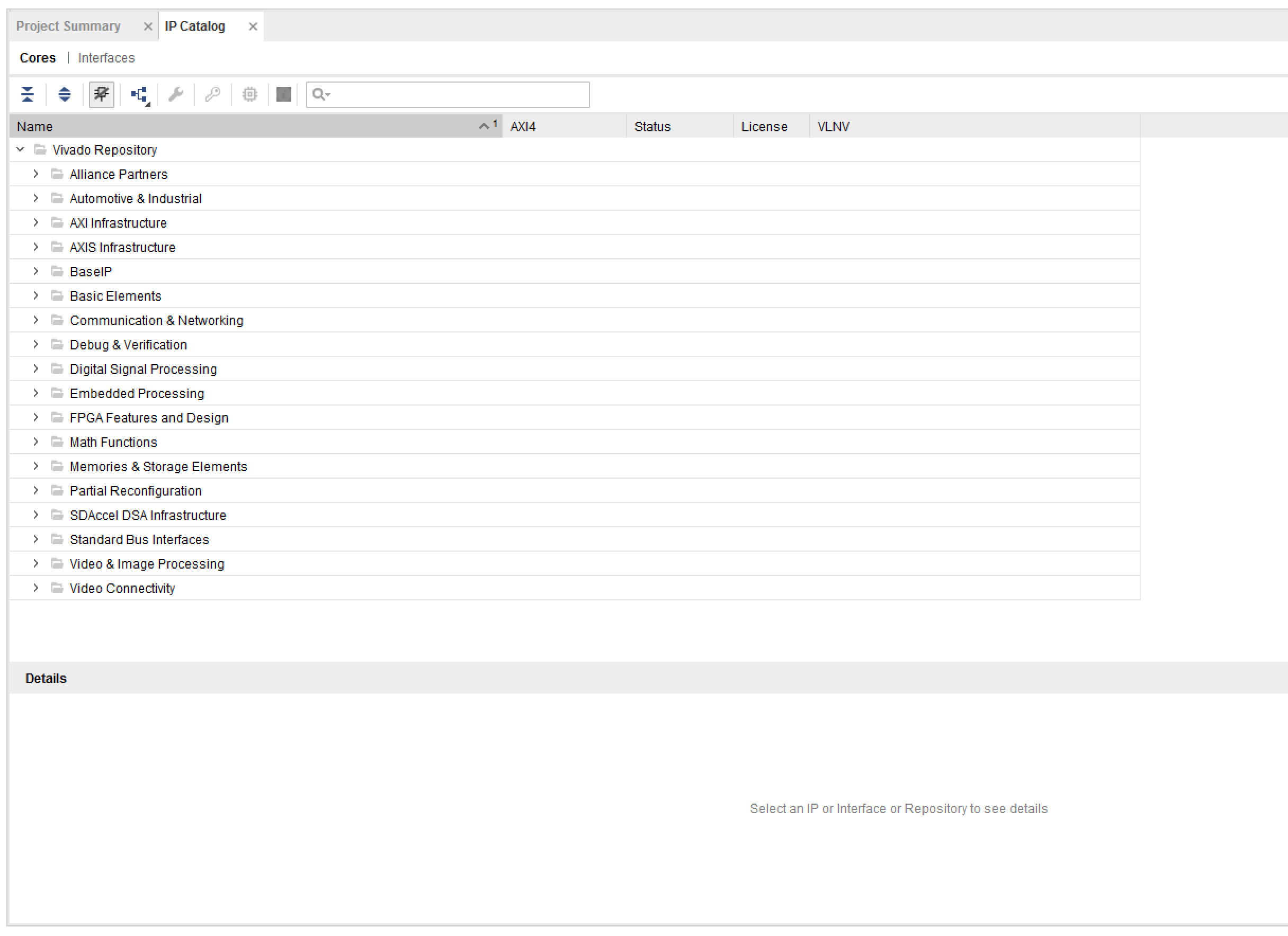1288x936 pixels.
Task: Select the Memories & Storage Elements row
Action: [575, 466]
